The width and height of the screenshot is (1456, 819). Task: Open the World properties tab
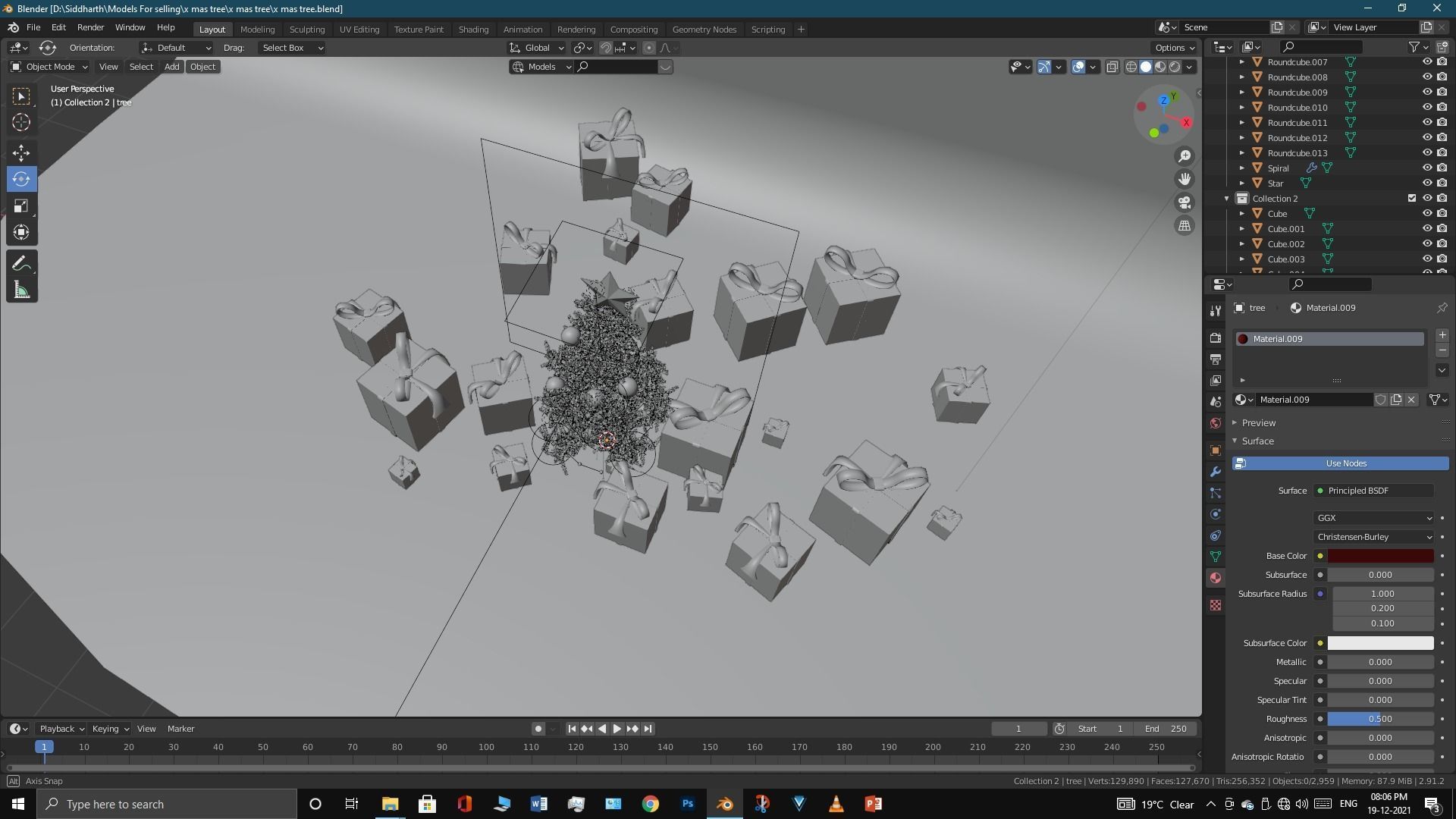pos(1216,423)
